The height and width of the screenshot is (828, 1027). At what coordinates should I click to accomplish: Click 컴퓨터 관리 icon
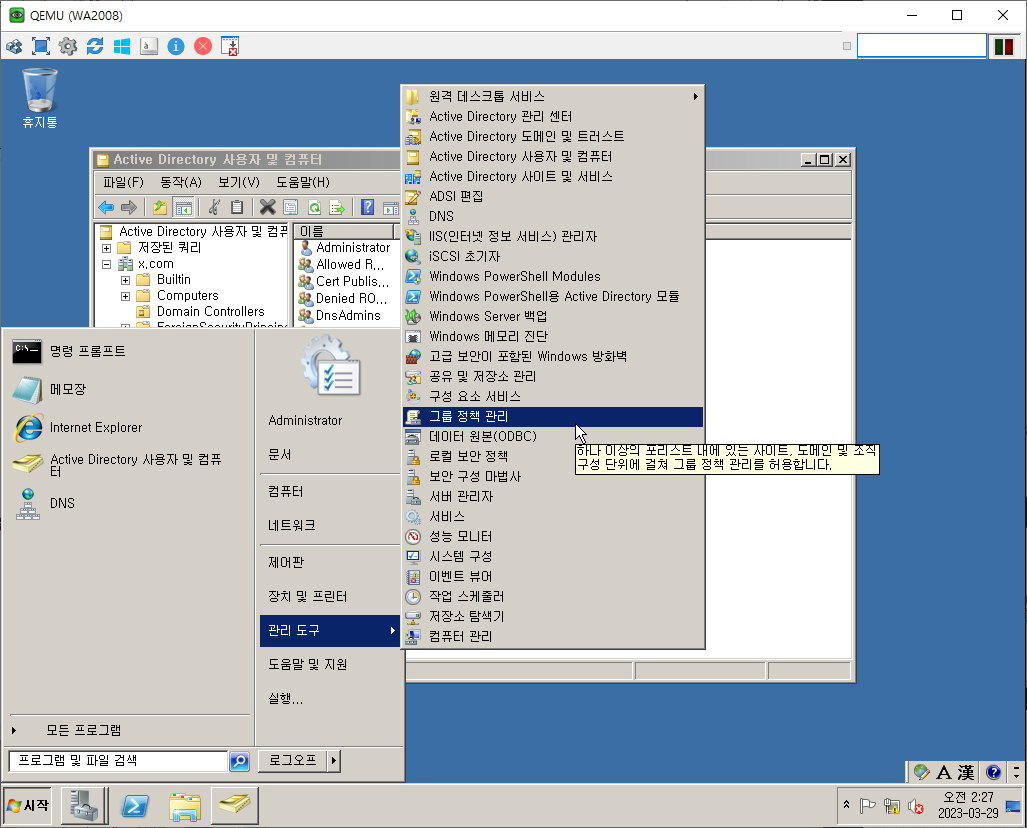[x=413, y=637]
